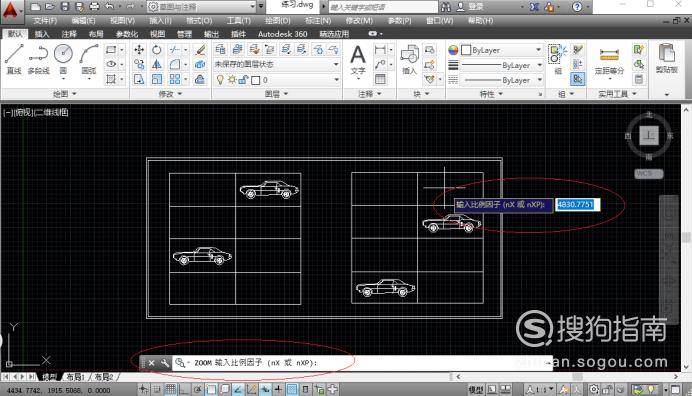Click the Open file icon in quick access toolbar
The image size is (692, 396).
pyautogui.click(x=50, y=7)
